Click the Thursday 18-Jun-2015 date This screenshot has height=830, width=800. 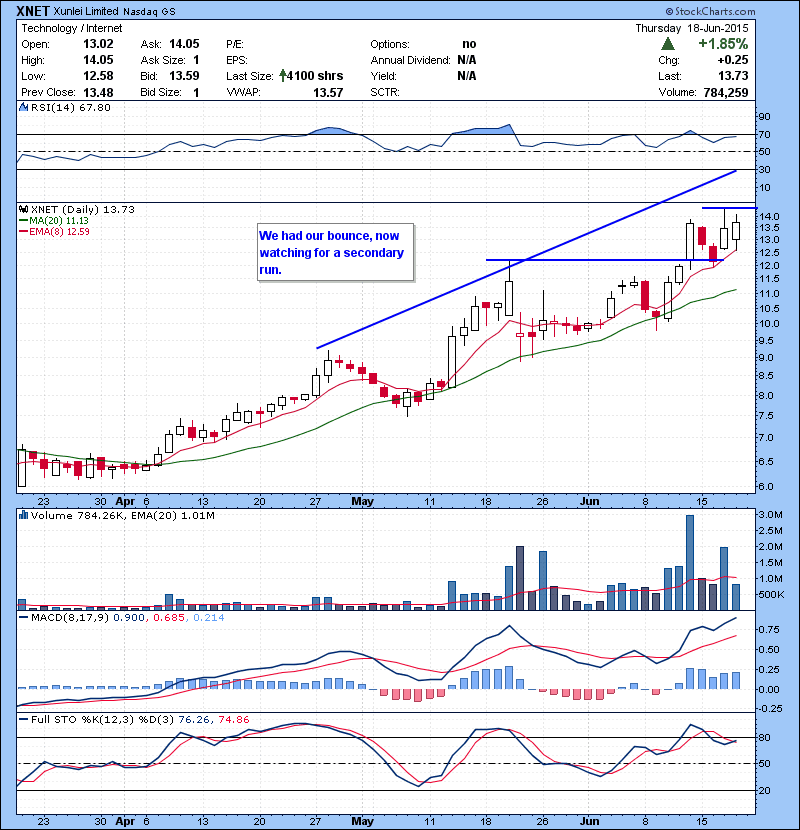(692, 28)
